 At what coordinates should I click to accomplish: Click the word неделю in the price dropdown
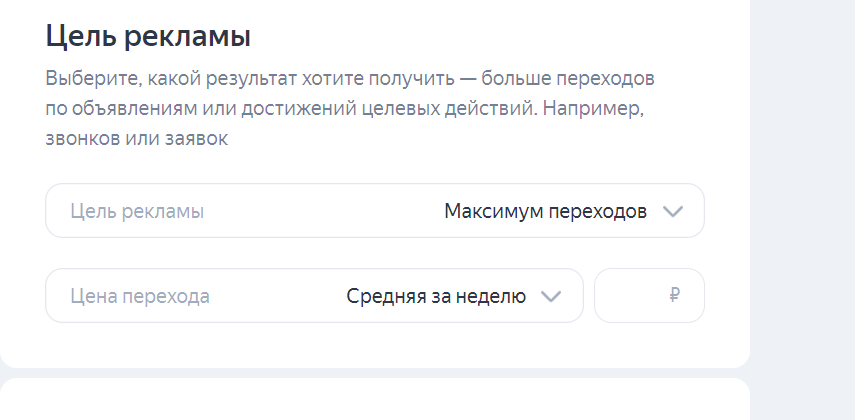[x=494, y=296]
